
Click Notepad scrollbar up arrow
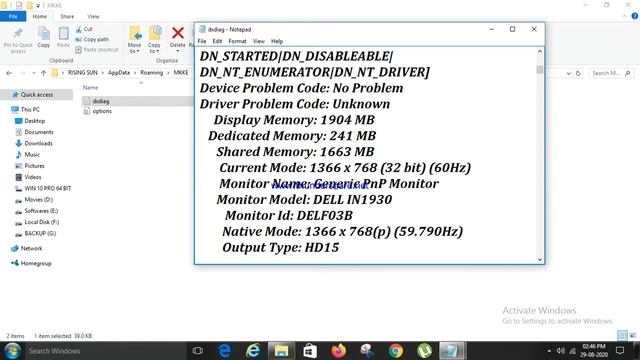pyautogui.click(x=540, y=51)
